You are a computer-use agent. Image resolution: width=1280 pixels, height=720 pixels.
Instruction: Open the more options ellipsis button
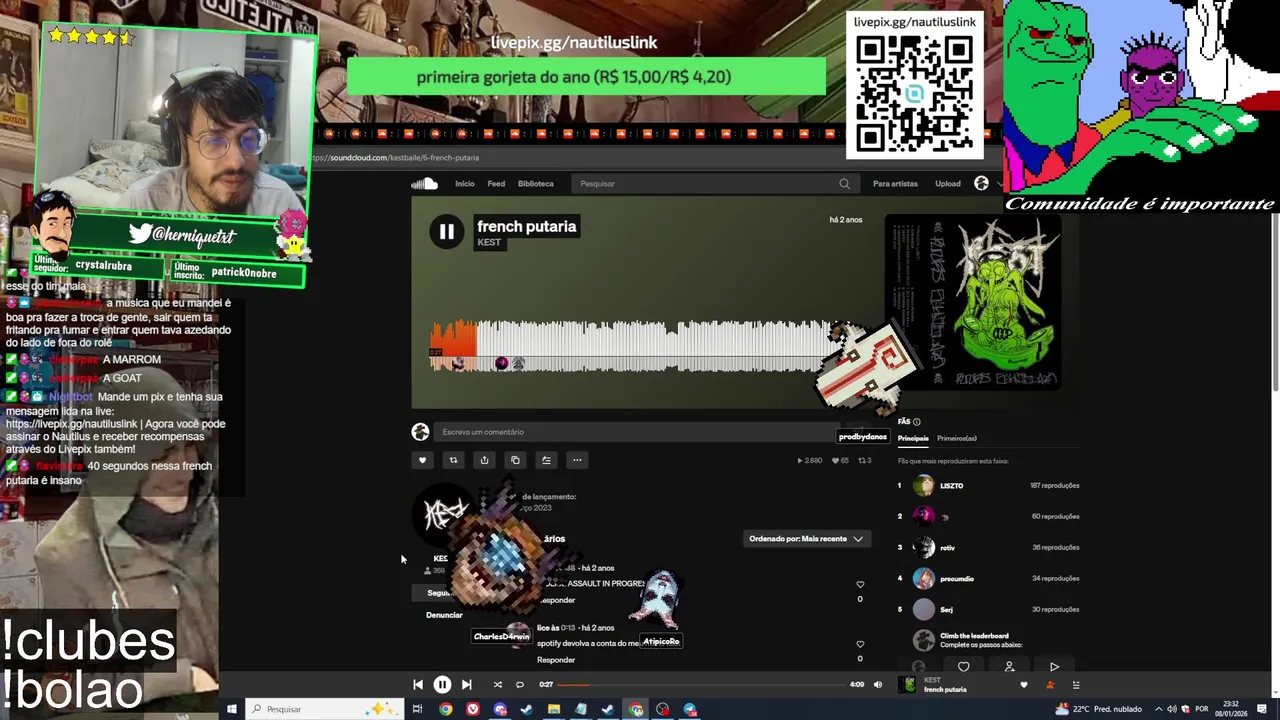[x=577, y=460]
